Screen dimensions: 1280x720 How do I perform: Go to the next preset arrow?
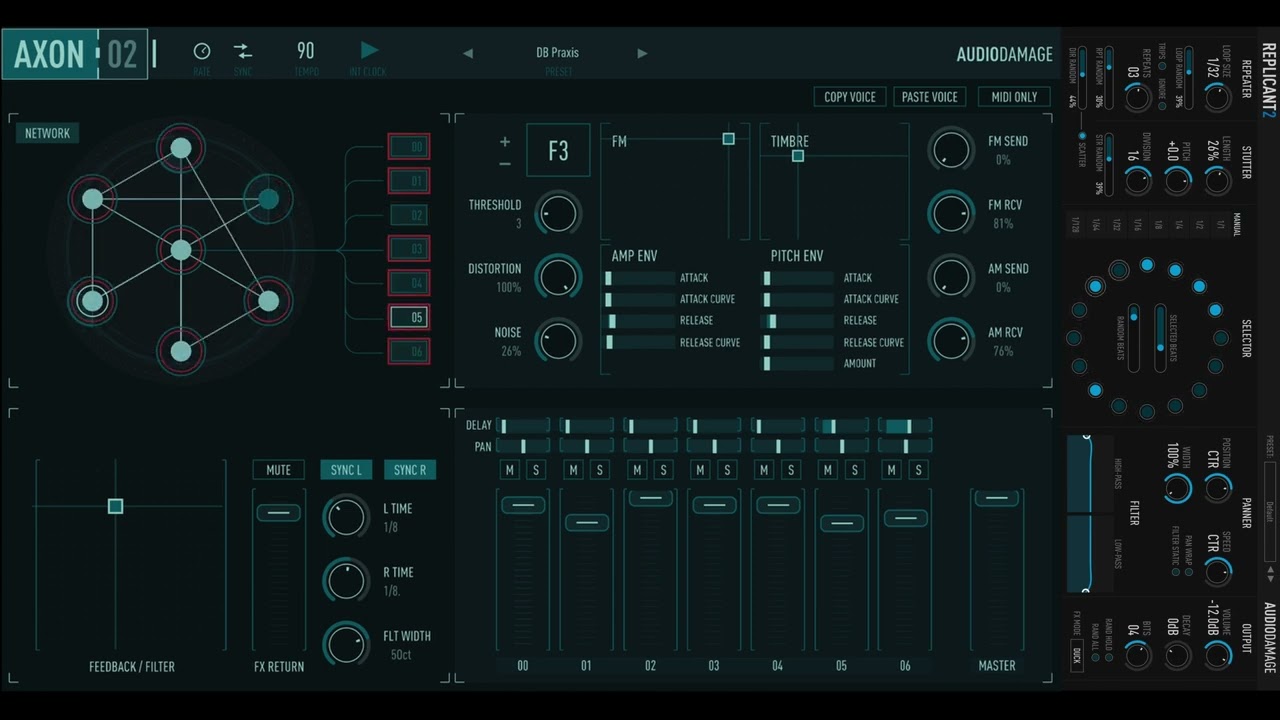(x=642, y=53)
